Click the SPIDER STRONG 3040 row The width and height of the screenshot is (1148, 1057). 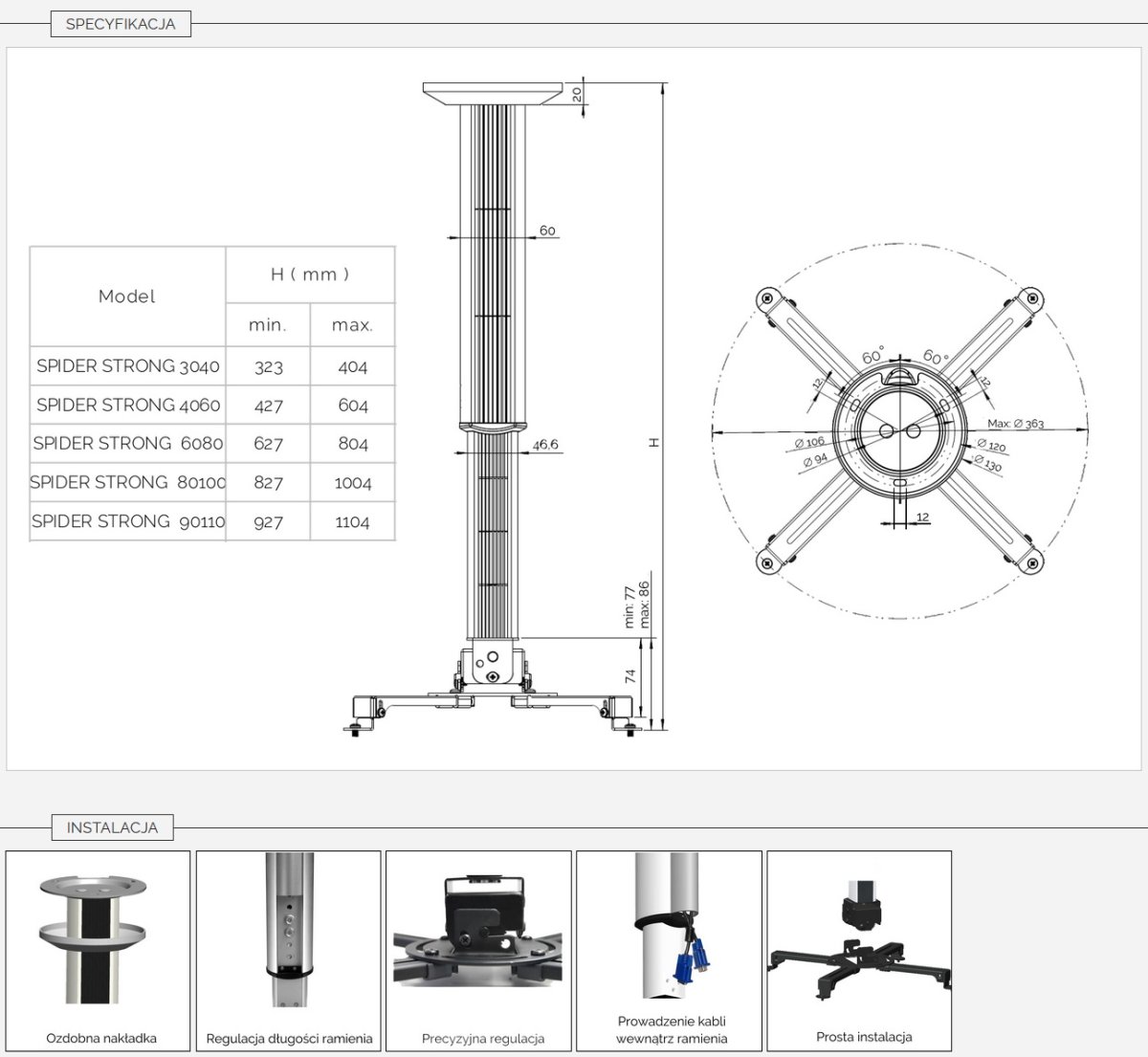[x=128, y=366]
